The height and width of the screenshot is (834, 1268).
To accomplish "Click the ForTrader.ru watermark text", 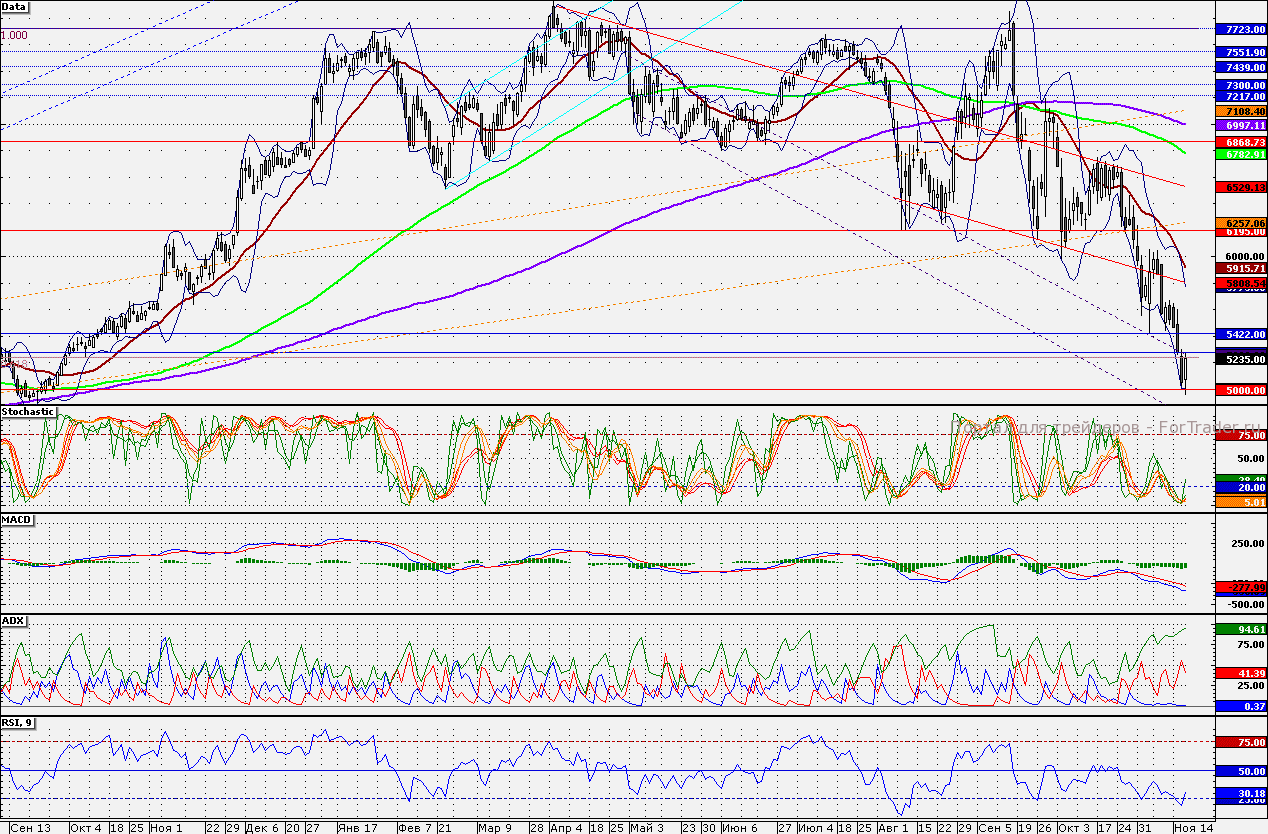I will (1048, 428).
